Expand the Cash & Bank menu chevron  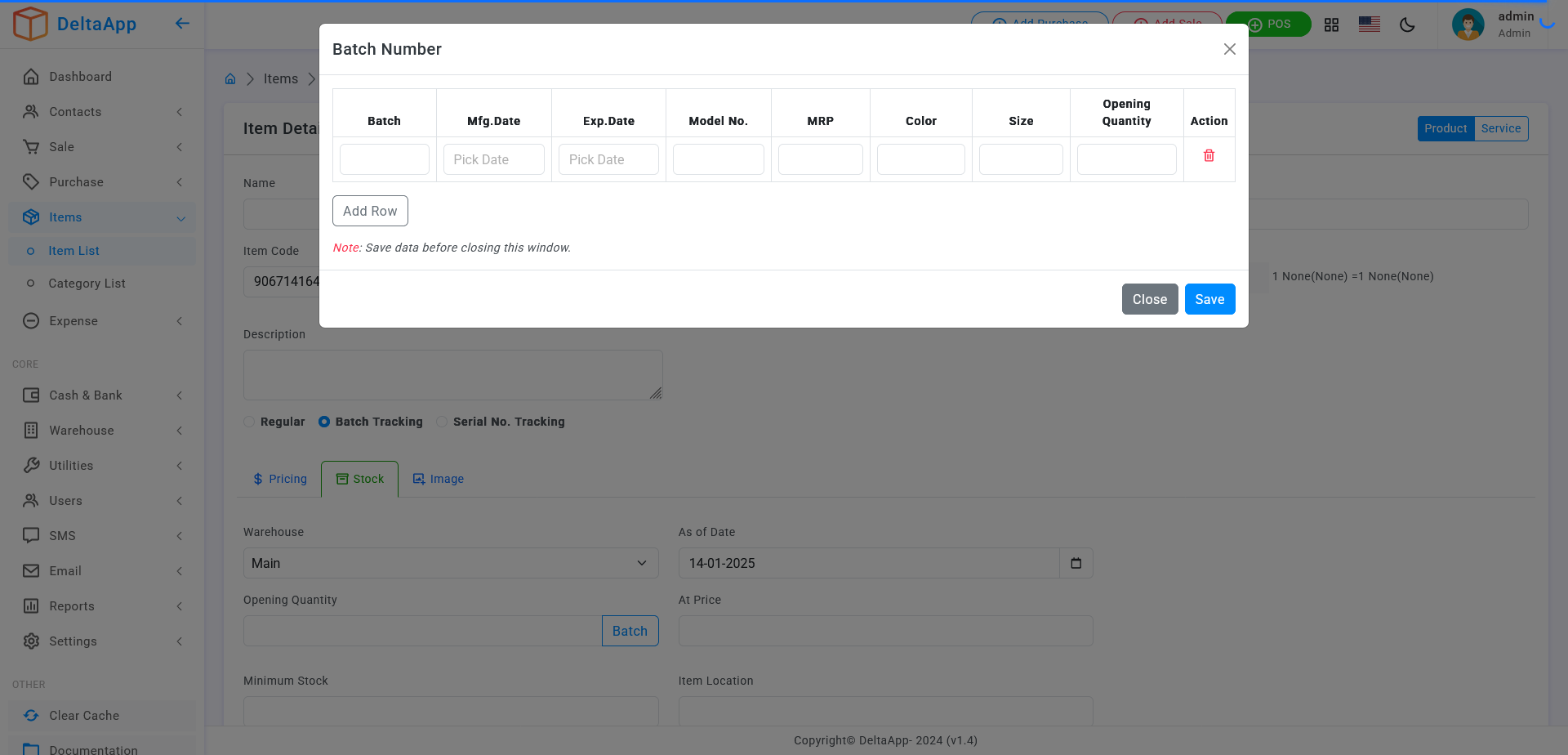click(180, 395)
